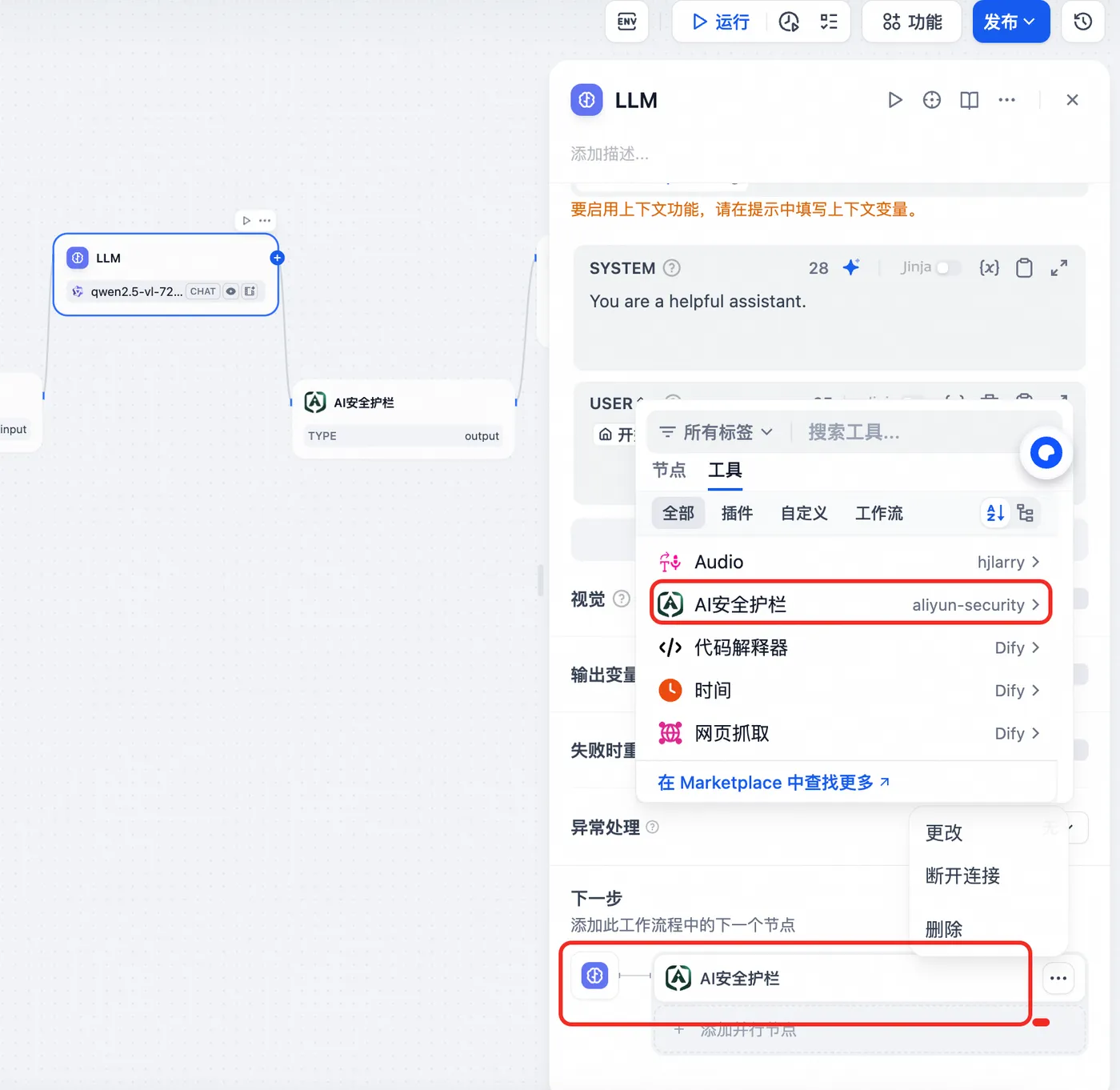
Task: Select the 自定义 tool filter
Action: coord(804,513)
